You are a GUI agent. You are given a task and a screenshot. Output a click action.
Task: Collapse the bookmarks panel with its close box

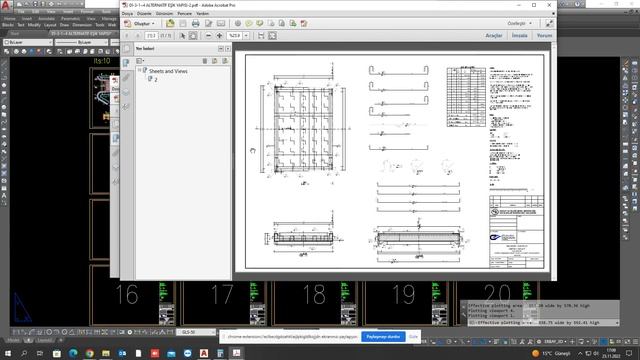point(228,49)
